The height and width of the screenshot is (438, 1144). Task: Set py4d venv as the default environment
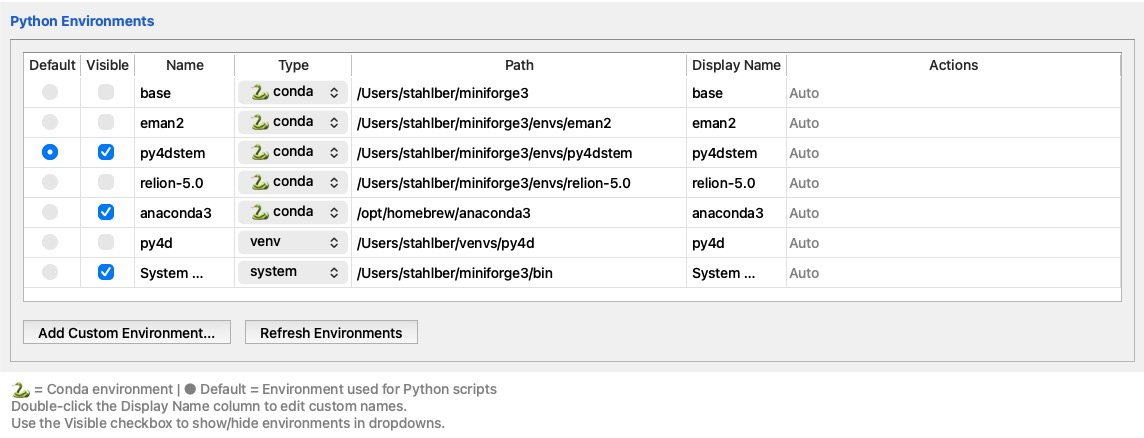[x=50, y=242]
